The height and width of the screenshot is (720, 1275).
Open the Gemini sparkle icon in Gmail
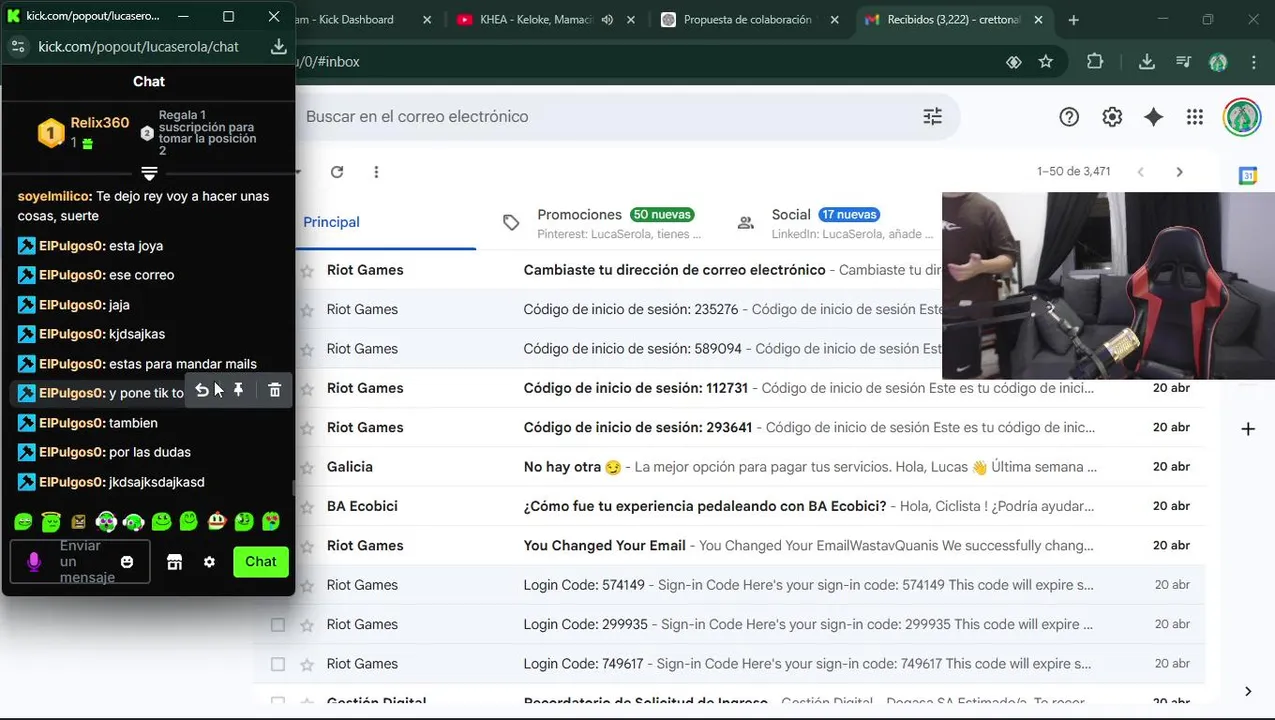pyautogui.click(x=1153, y=117)
